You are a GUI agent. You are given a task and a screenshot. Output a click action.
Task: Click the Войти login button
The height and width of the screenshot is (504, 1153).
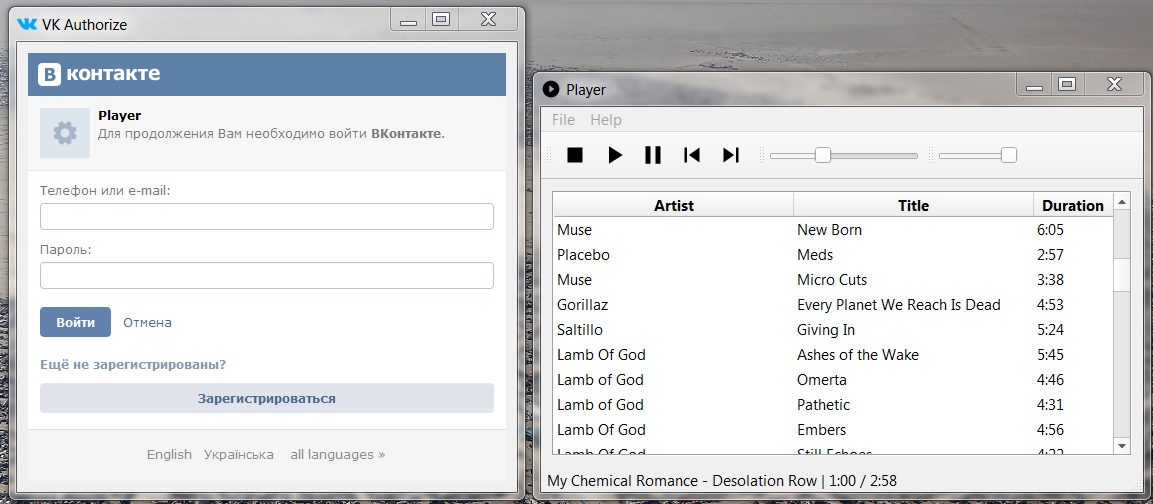75,322
